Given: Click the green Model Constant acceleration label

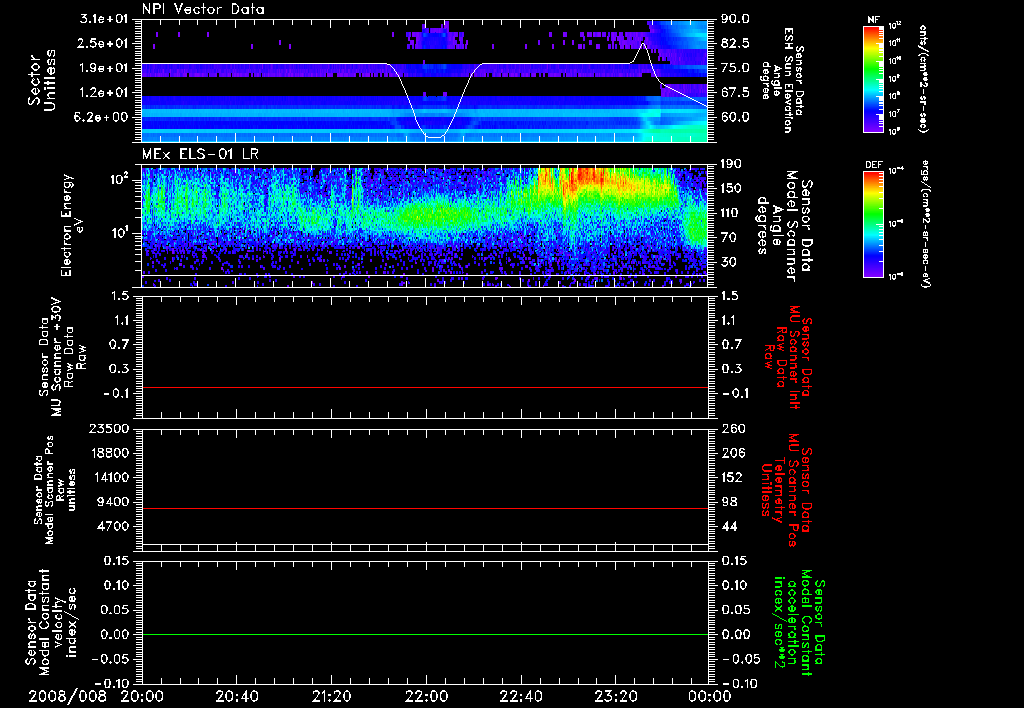Looking at the screenshot, I should [799, 622].
